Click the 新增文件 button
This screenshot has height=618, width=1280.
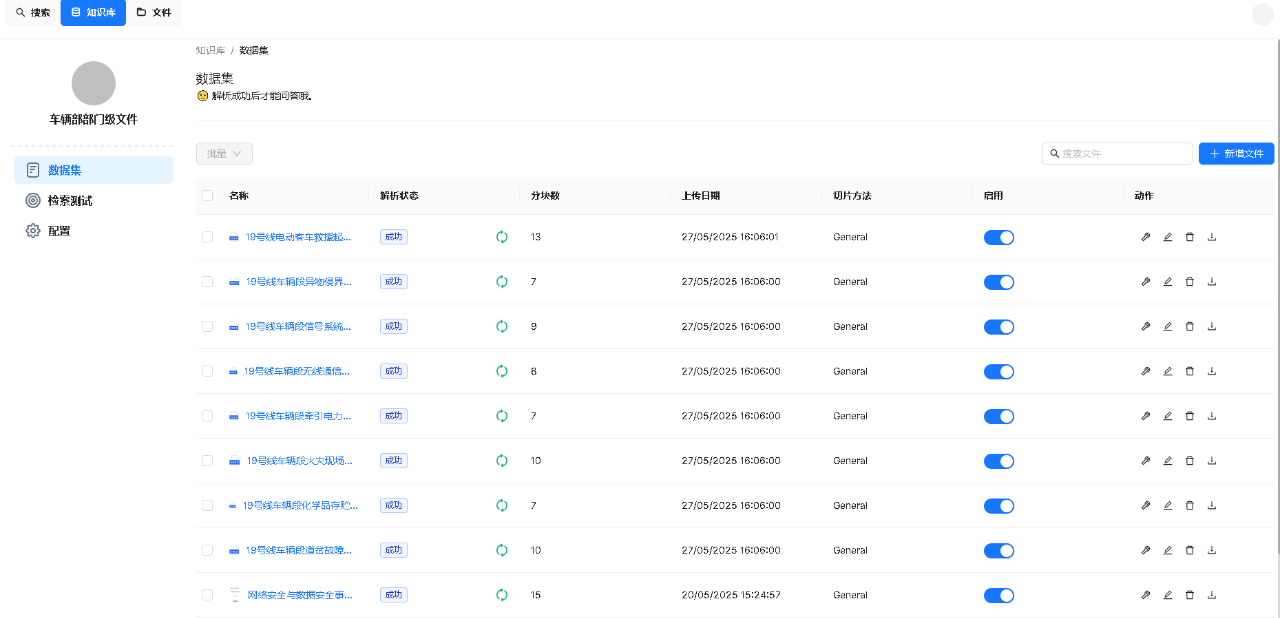point(1236,154)
